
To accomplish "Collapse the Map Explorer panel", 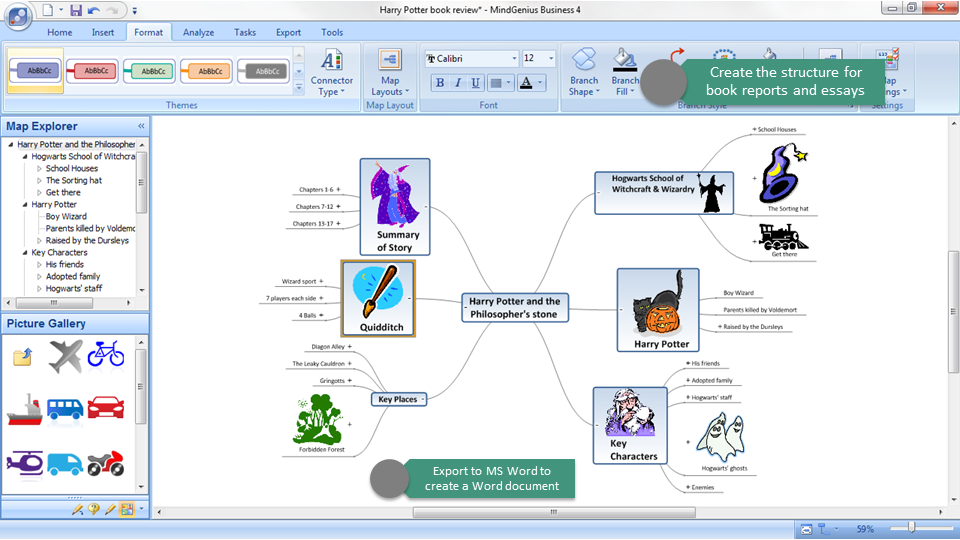I will [x=141, y=126].
